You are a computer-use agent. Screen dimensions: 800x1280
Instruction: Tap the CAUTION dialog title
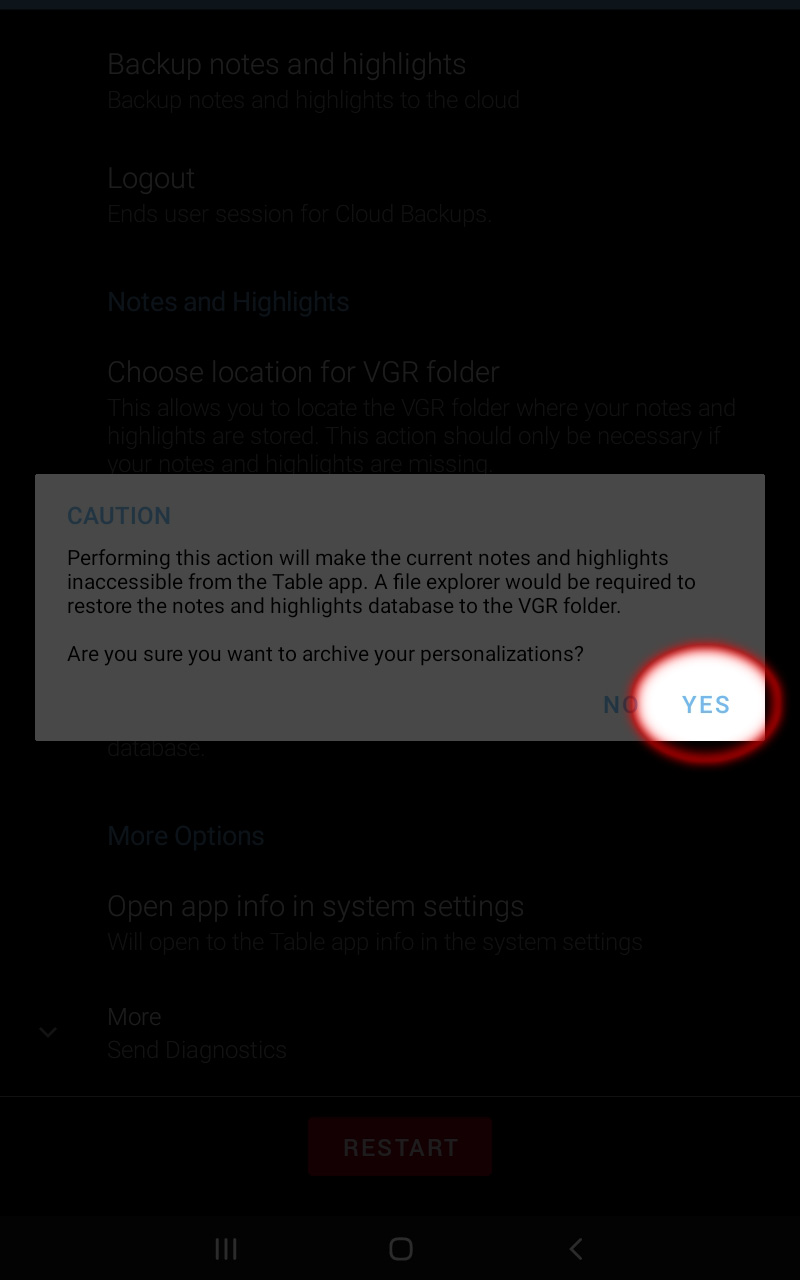[119, 516]
